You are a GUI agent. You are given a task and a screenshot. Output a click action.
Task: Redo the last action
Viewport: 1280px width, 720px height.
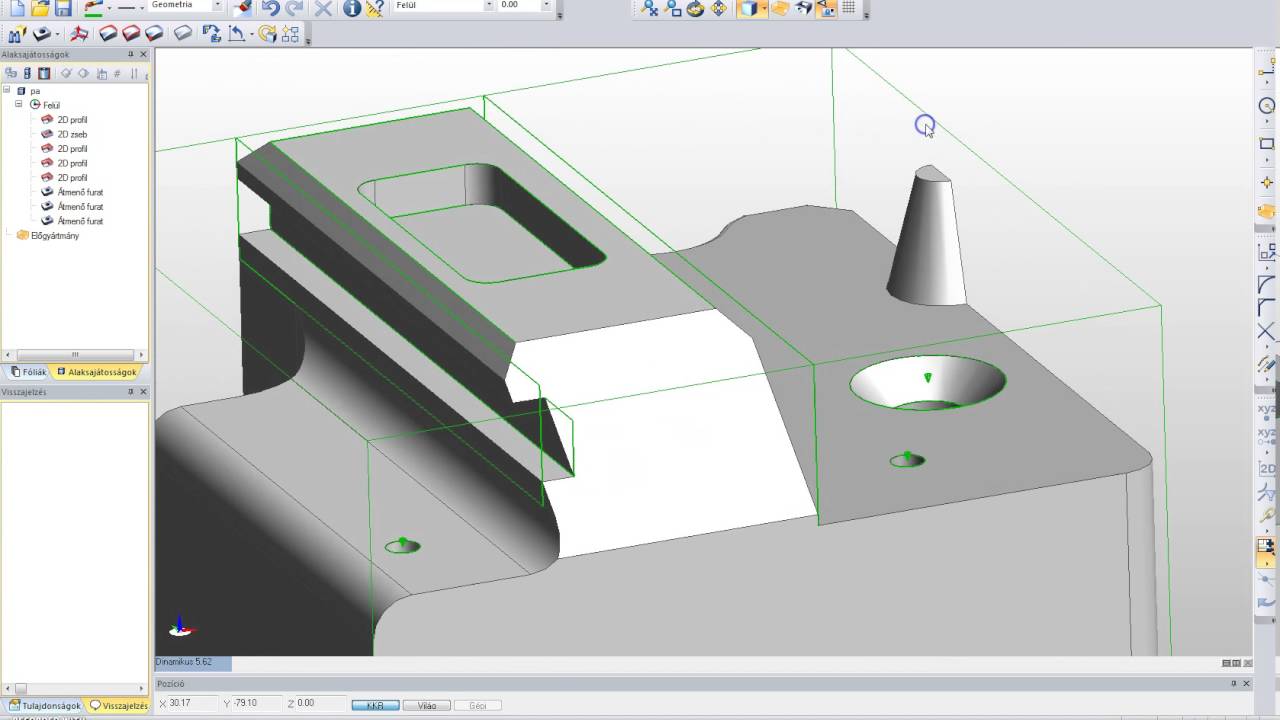295,8
